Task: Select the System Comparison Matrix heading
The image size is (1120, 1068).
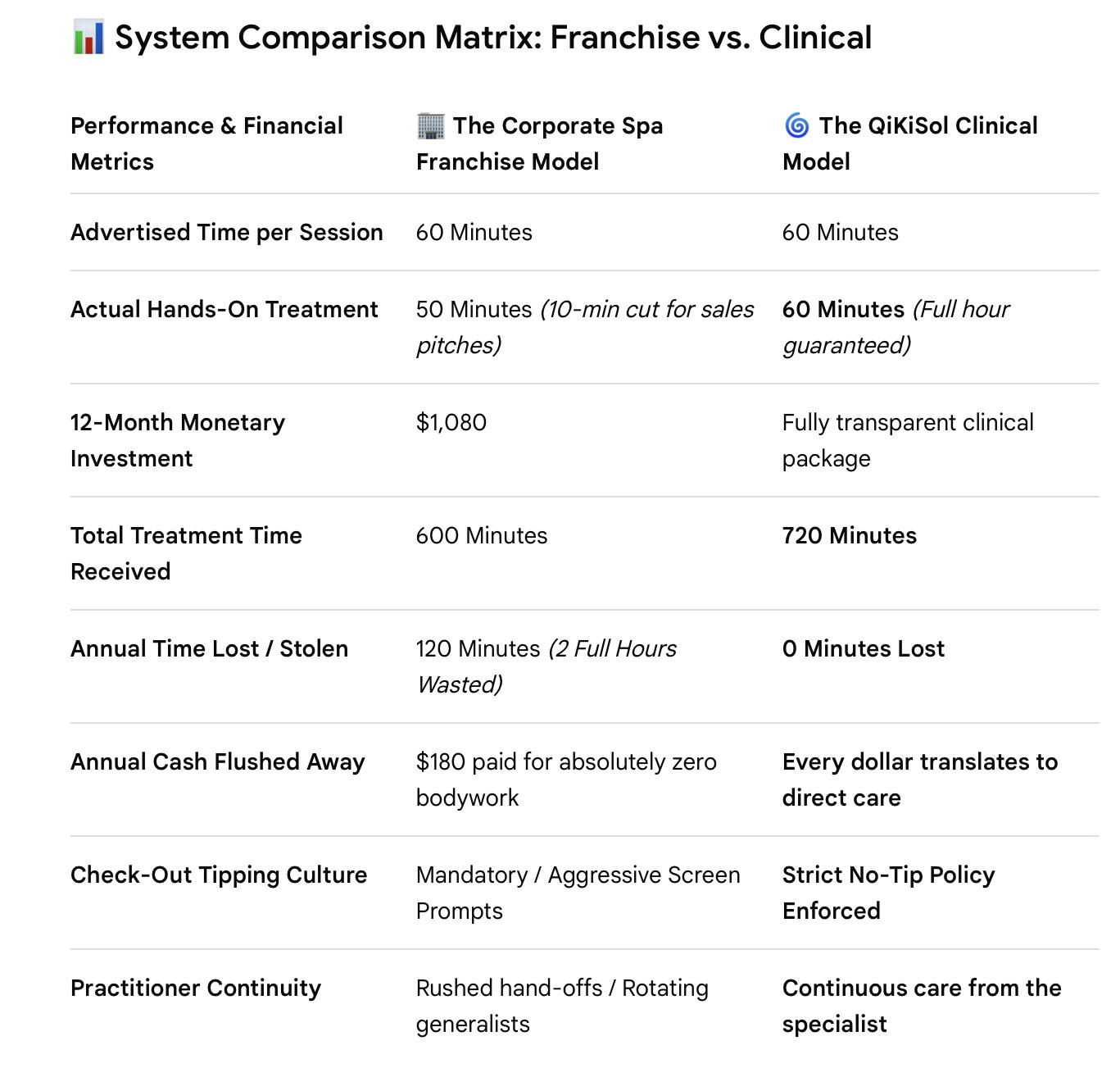Action: pyautogui.click(x=493, y=38)
